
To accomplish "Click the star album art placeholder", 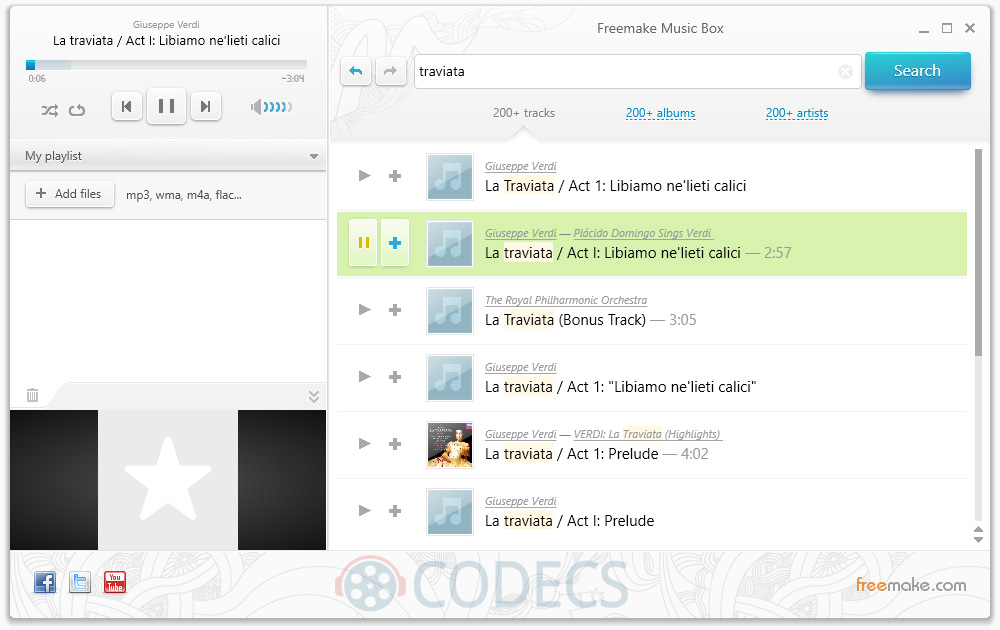I will point(168,480).
